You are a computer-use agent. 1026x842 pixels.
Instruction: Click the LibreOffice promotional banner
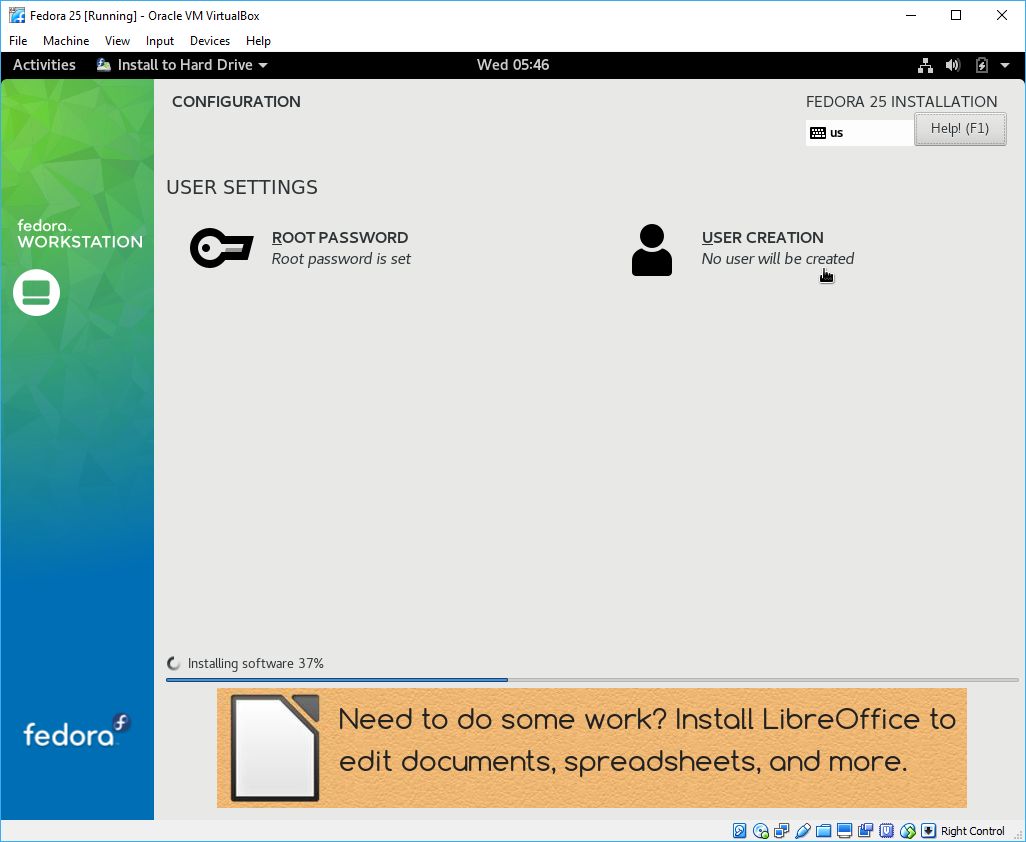pyautogui.click(x=592, y=748)
